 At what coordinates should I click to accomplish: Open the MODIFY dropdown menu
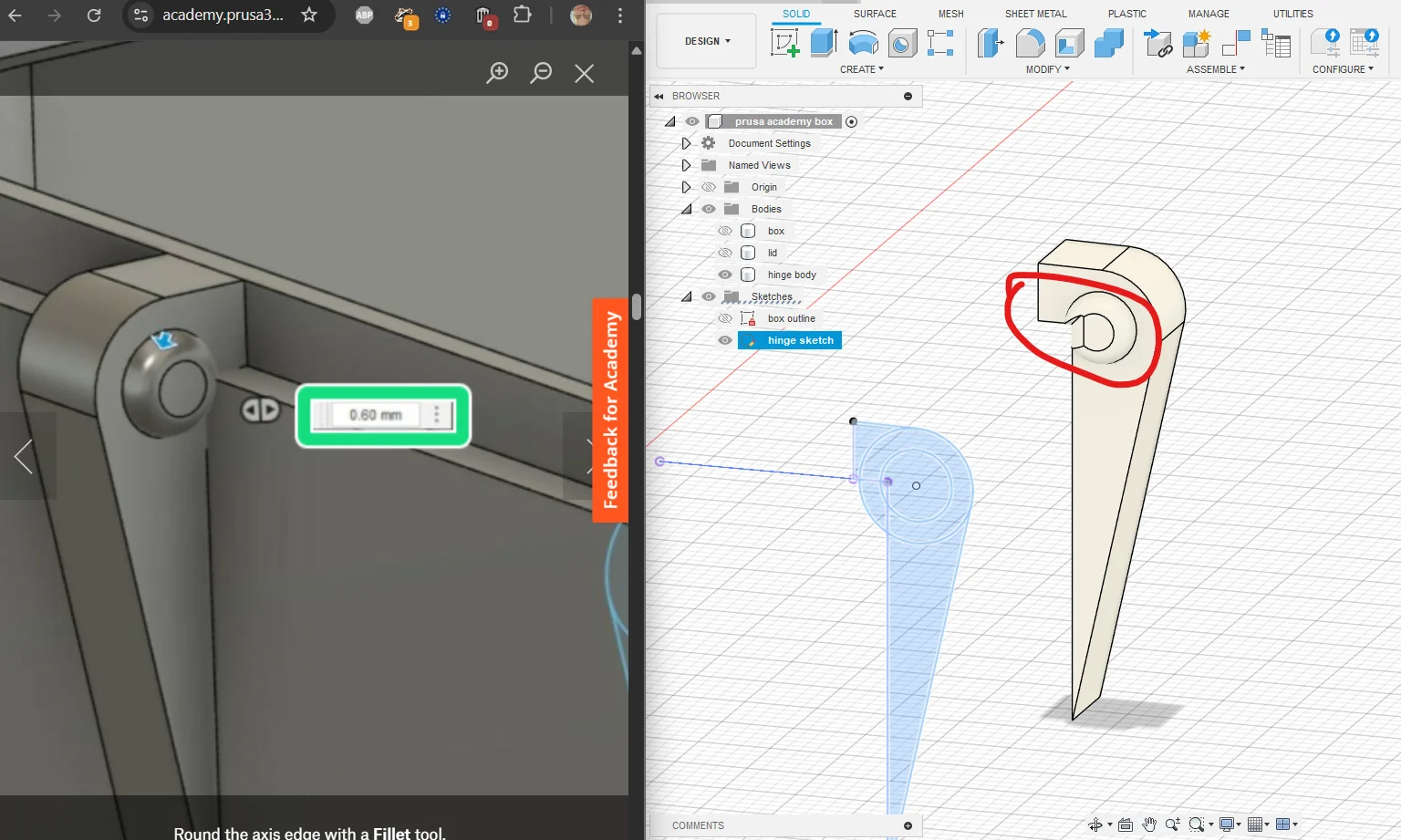coord(1048,69)
